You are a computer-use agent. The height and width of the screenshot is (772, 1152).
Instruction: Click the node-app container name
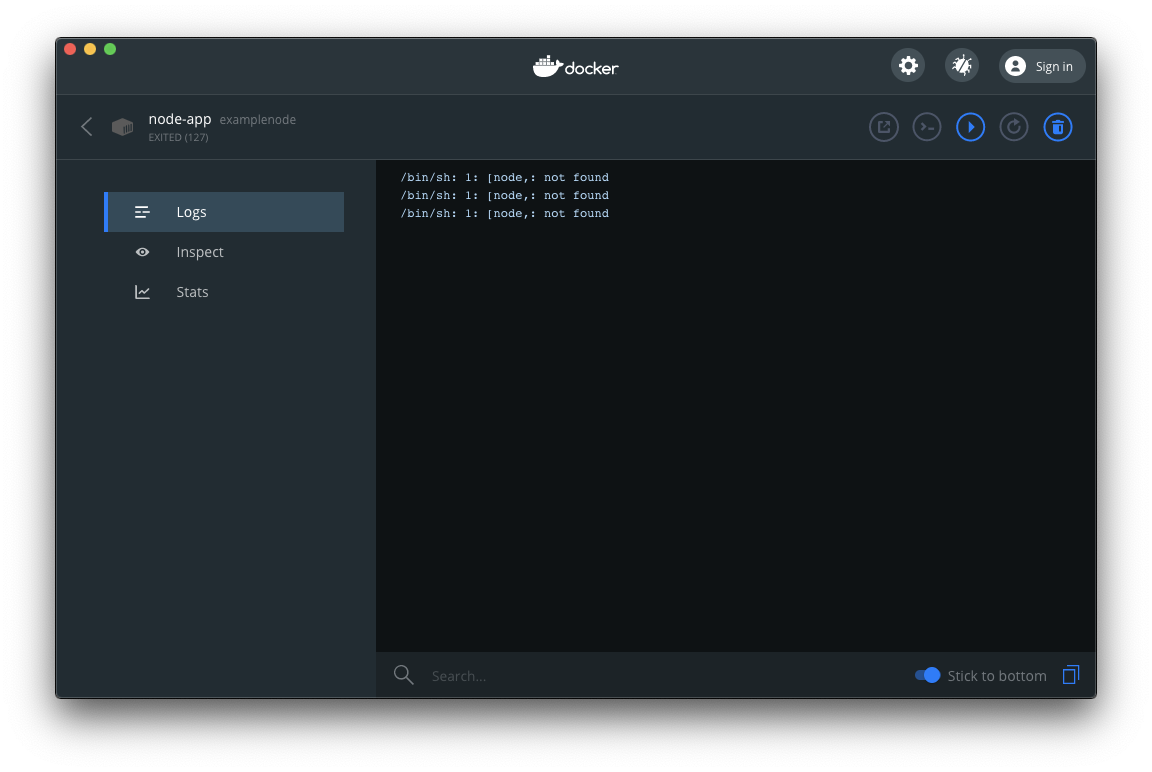pos(180,119)
